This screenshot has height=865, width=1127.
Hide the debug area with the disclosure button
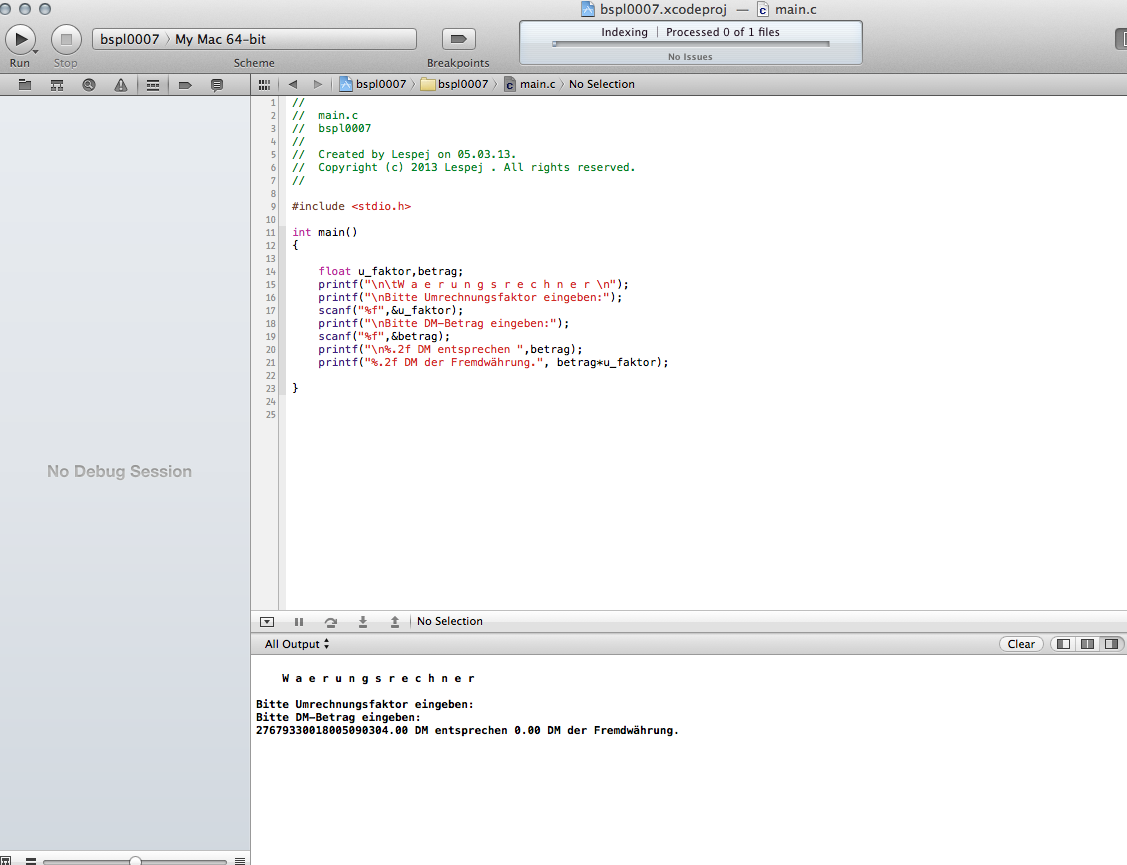[x=266, y=622]
